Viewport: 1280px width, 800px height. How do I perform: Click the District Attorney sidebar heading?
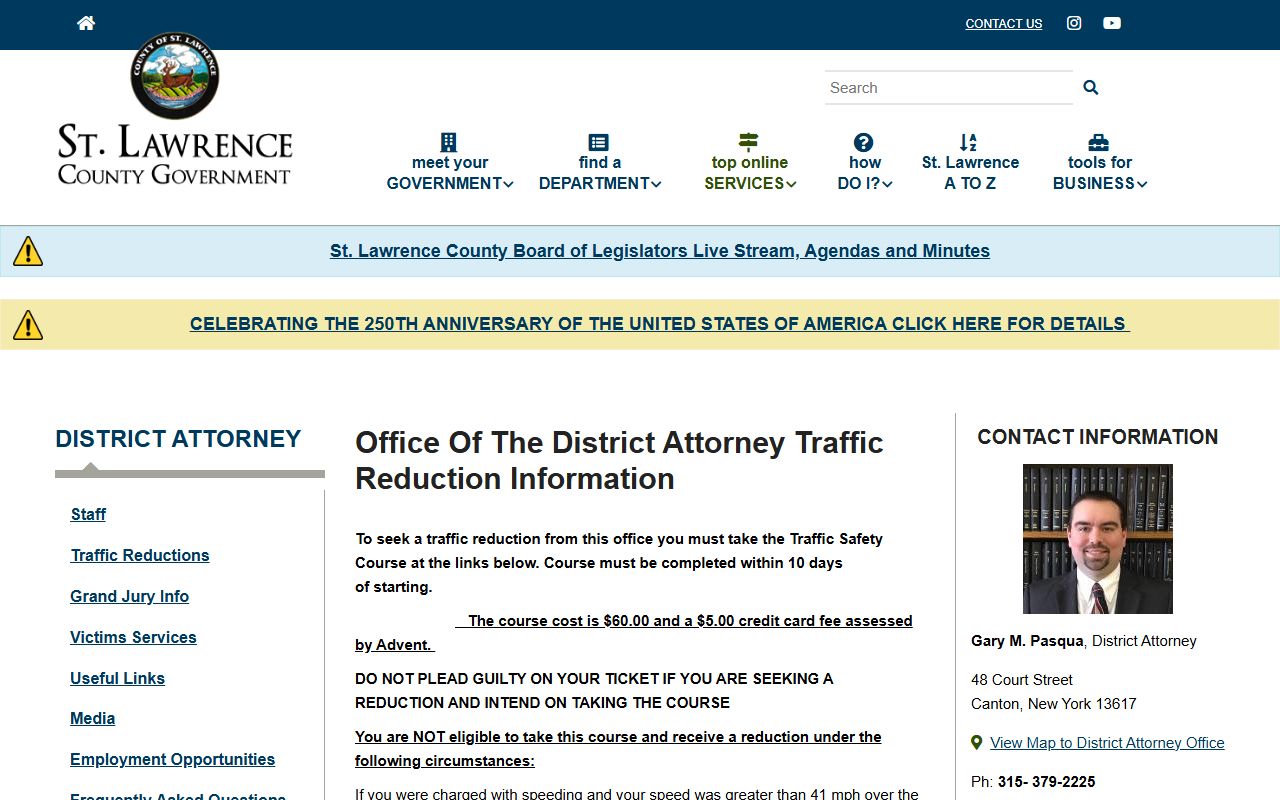(x=178, y=439)
